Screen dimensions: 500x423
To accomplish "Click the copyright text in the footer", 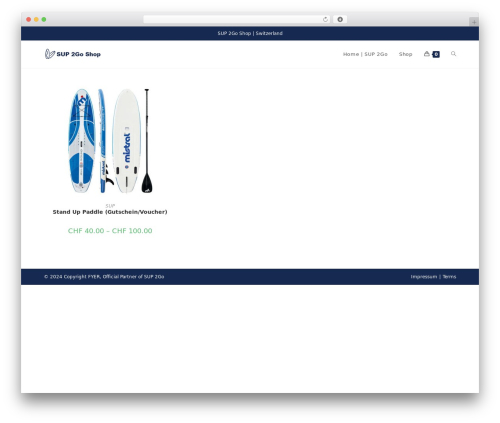I will click(x=104, y=277).
